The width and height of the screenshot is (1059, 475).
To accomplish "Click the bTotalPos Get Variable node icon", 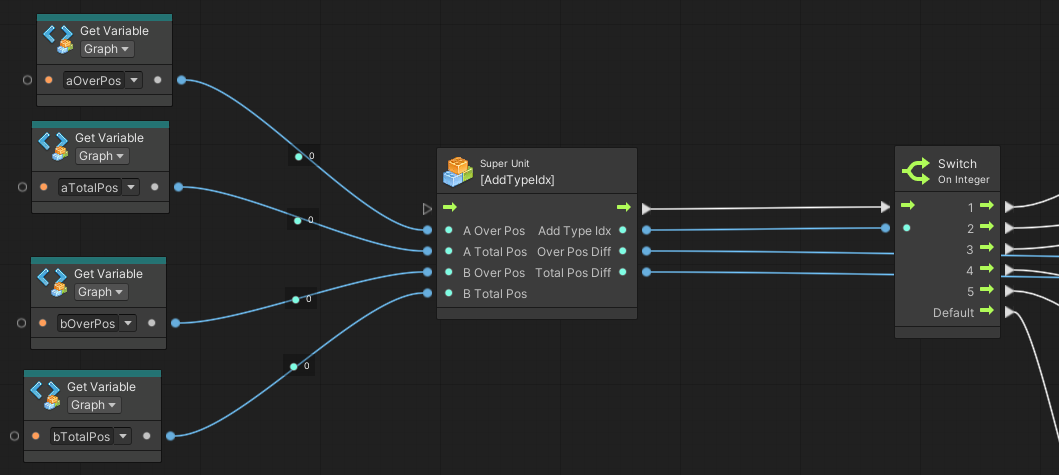I will pos(45,395).
